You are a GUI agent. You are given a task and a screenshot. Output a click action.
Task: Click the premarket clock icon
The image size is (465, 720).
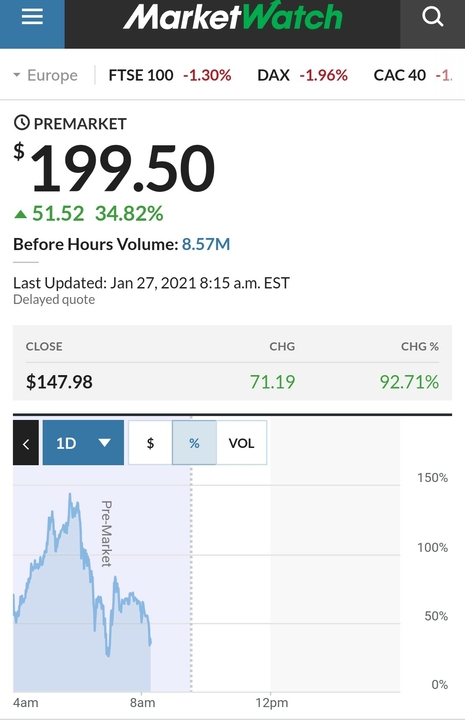tap(22, 123)
